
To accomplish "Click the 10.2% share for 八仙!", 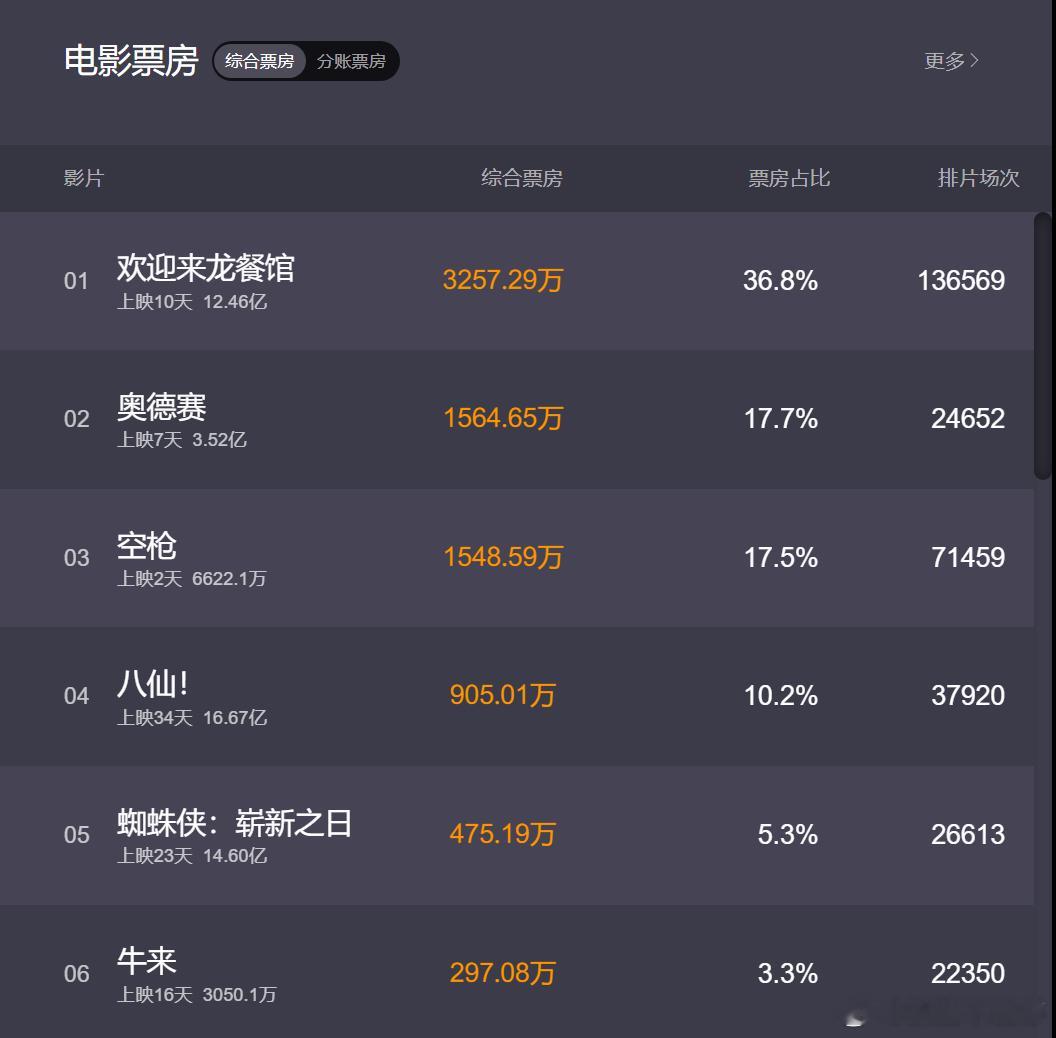I will click(x=781, y=696).
